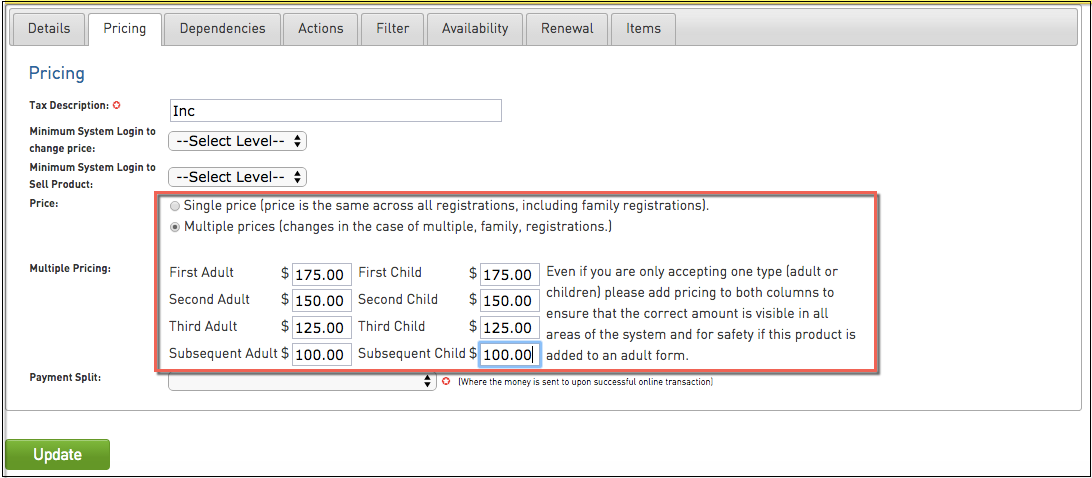
Task: Click the Third Child price field
Action: pyautogui.click(x=510, y=328)
